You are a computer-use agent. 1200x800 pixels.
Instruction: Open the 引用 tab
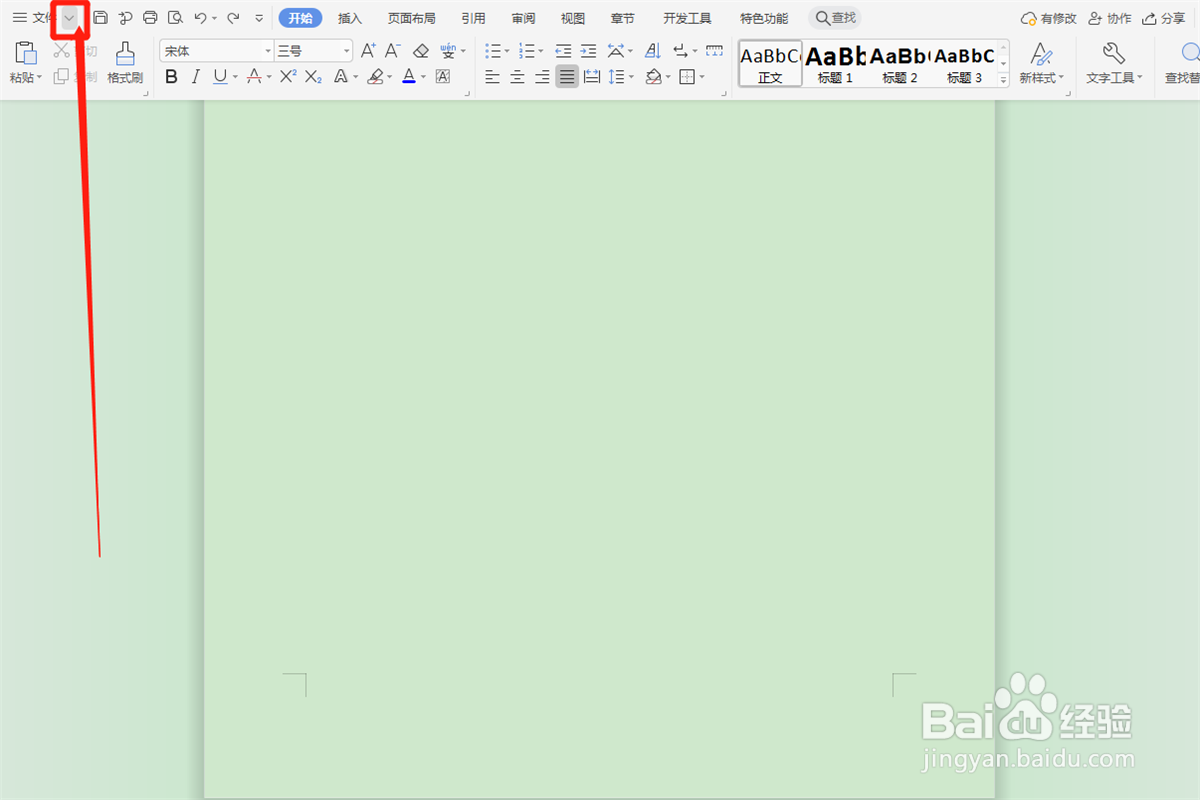click(x=473, y=18)
